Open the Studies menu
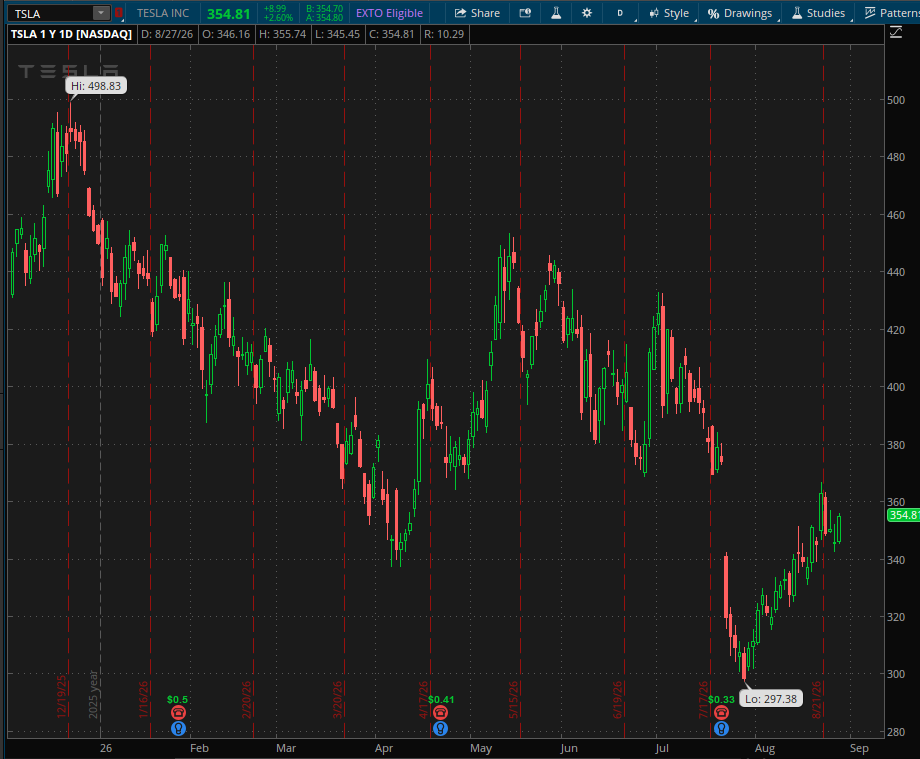The width and height of the screenshot is (920, 759). (818, 13)
